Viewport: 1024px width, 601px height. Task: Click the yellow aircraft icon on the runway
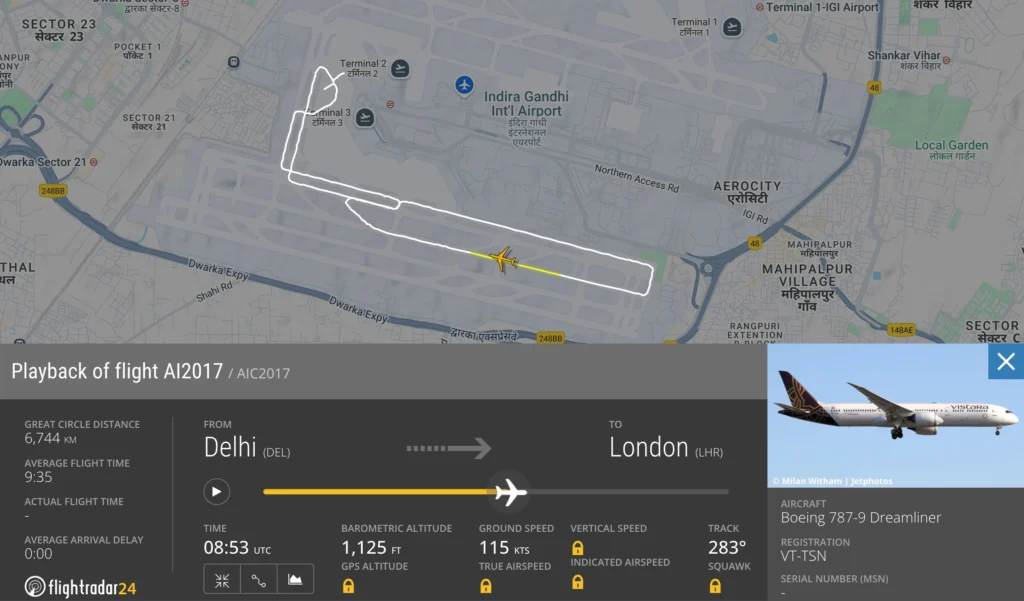pyautogui.click(x=502, y=259)
